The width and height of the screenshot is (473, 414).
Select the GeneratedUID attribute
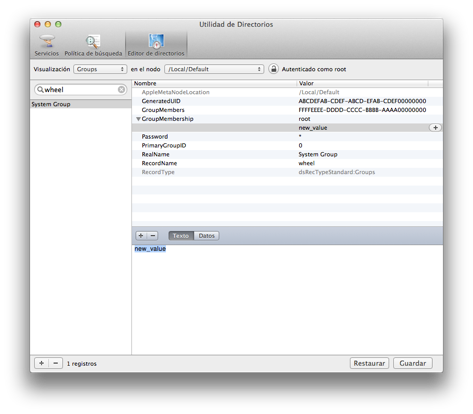click(161, 101)
